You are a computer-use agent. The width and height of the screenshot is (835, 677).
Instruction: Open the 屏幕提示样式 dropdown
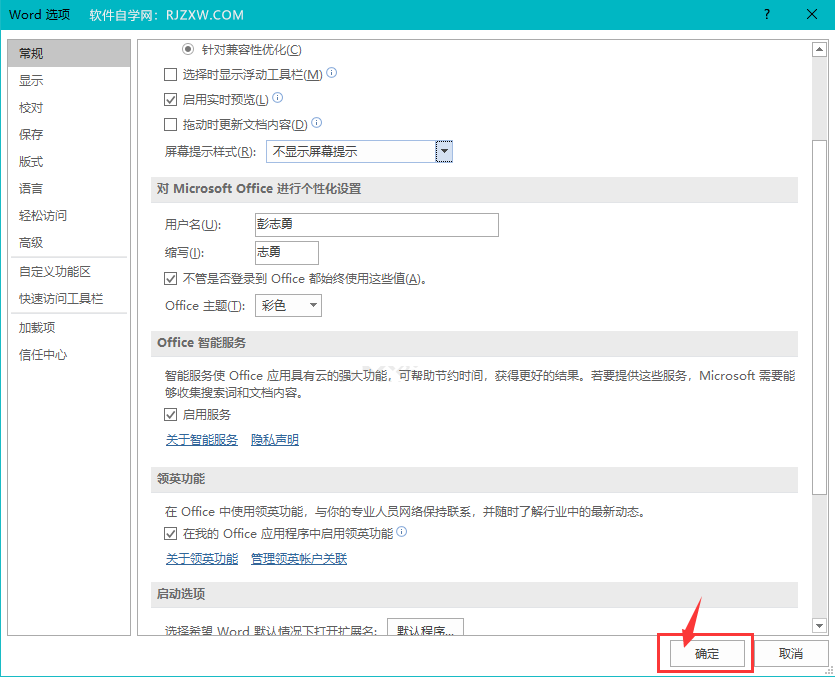444,150
